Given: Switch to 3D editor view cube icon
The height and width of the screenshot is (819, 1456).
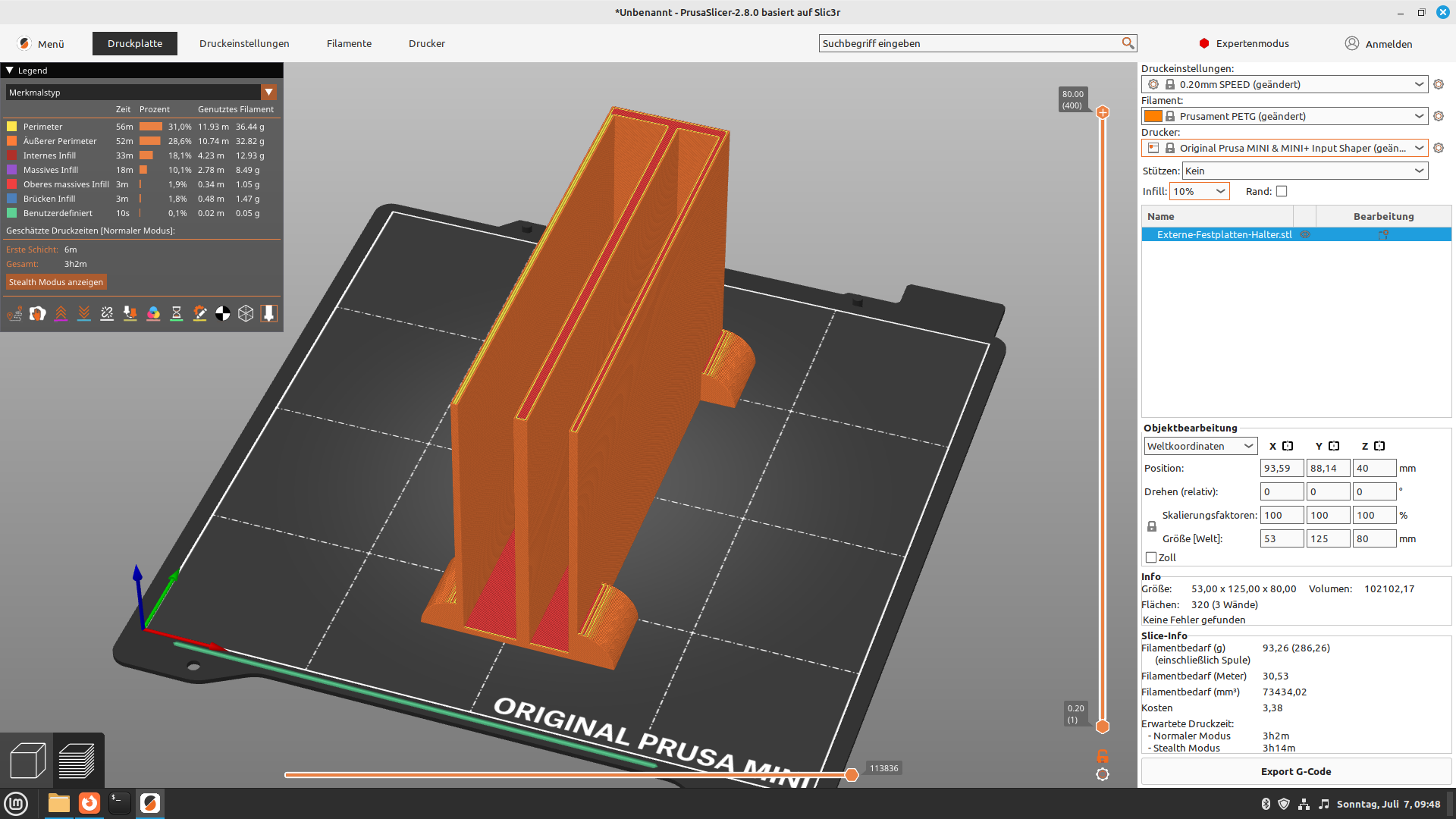Looking at the screenshot, I should point(28,761).
